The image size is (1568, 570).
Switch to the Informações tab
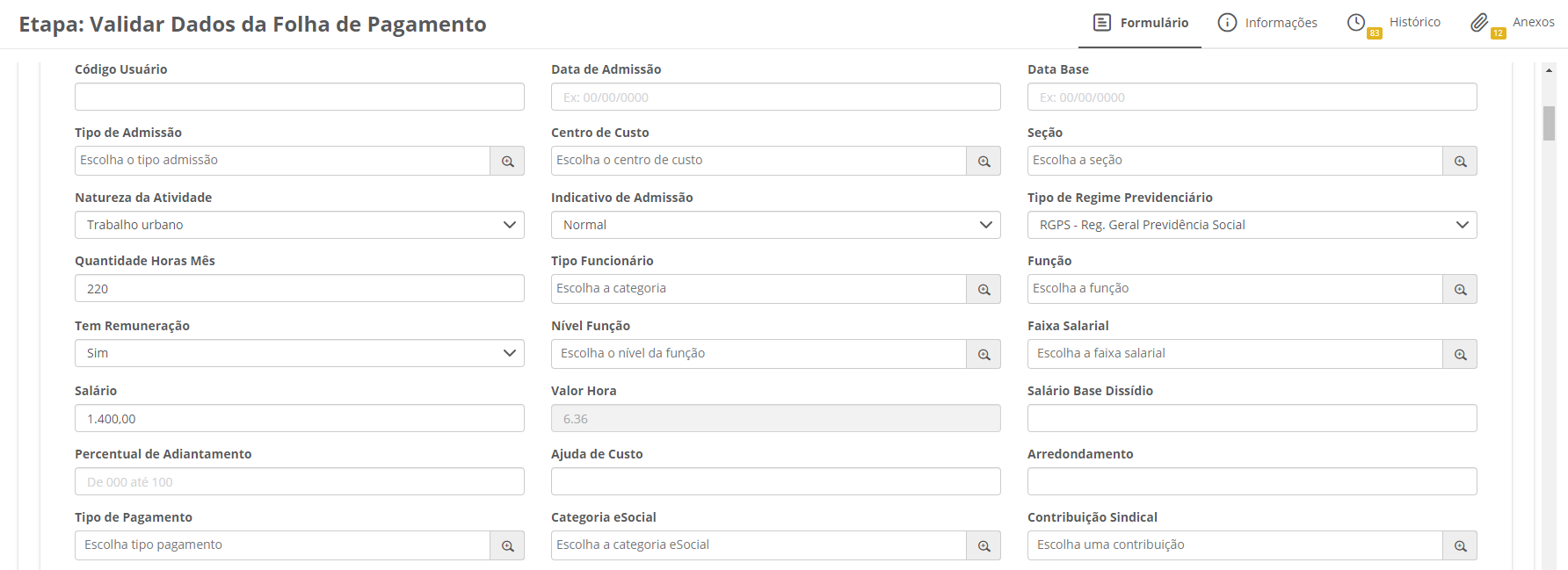pyautogui.click(x=1267, y=23)
